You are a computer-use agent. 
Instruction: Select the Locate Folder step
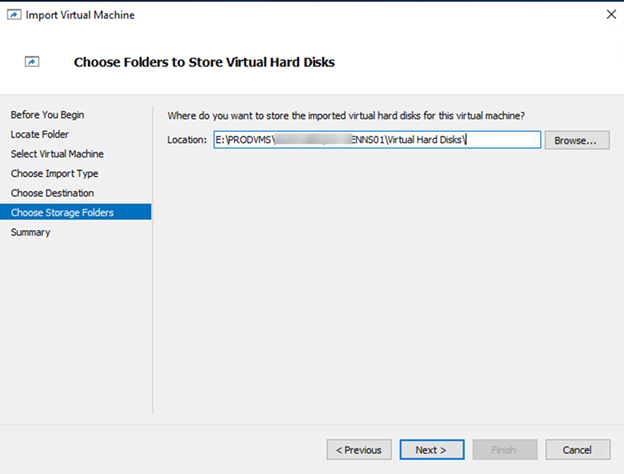[x=40, y=134]
